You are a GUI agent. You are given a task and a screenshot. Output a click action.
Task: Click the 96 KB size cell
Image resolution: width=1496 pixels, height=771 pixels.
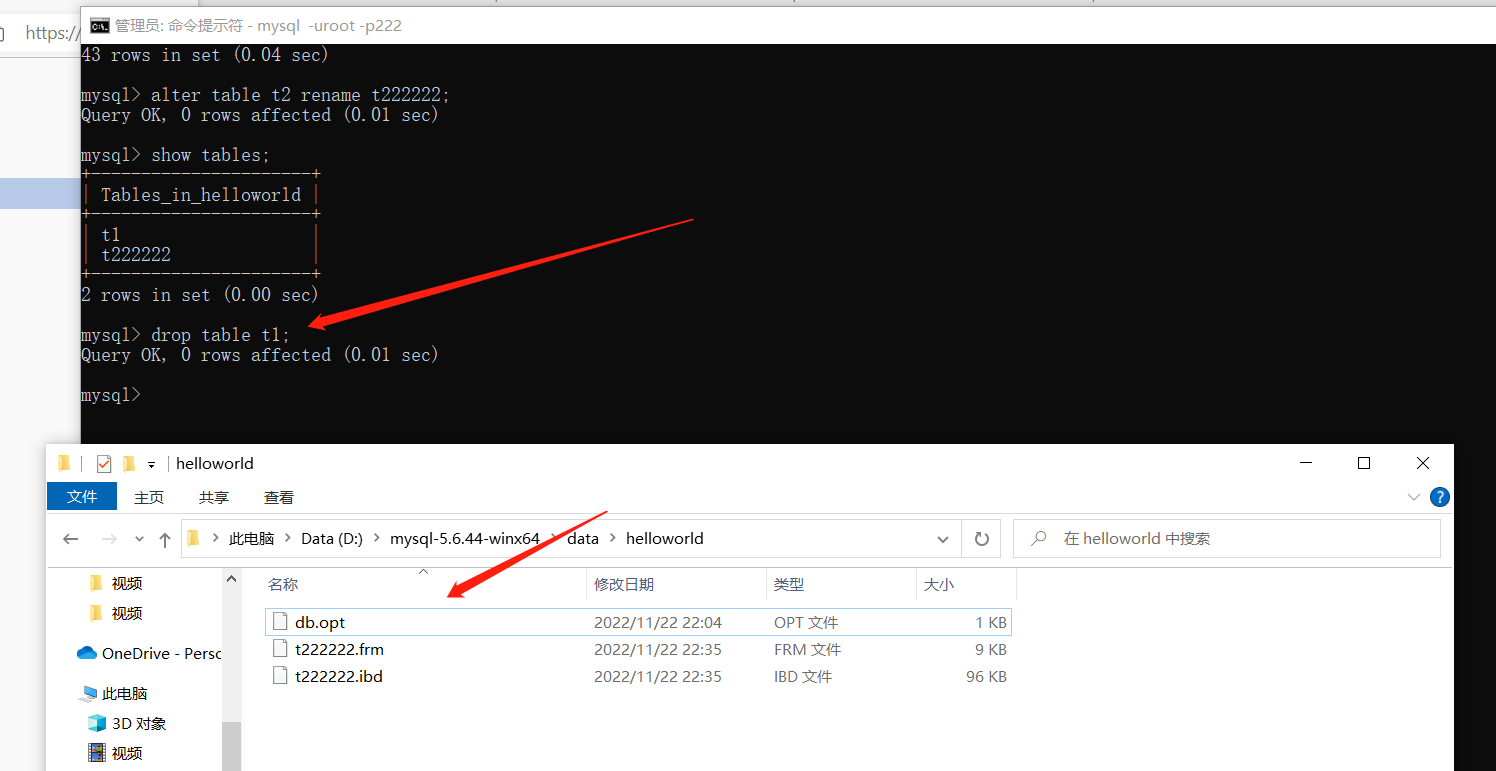986,676
